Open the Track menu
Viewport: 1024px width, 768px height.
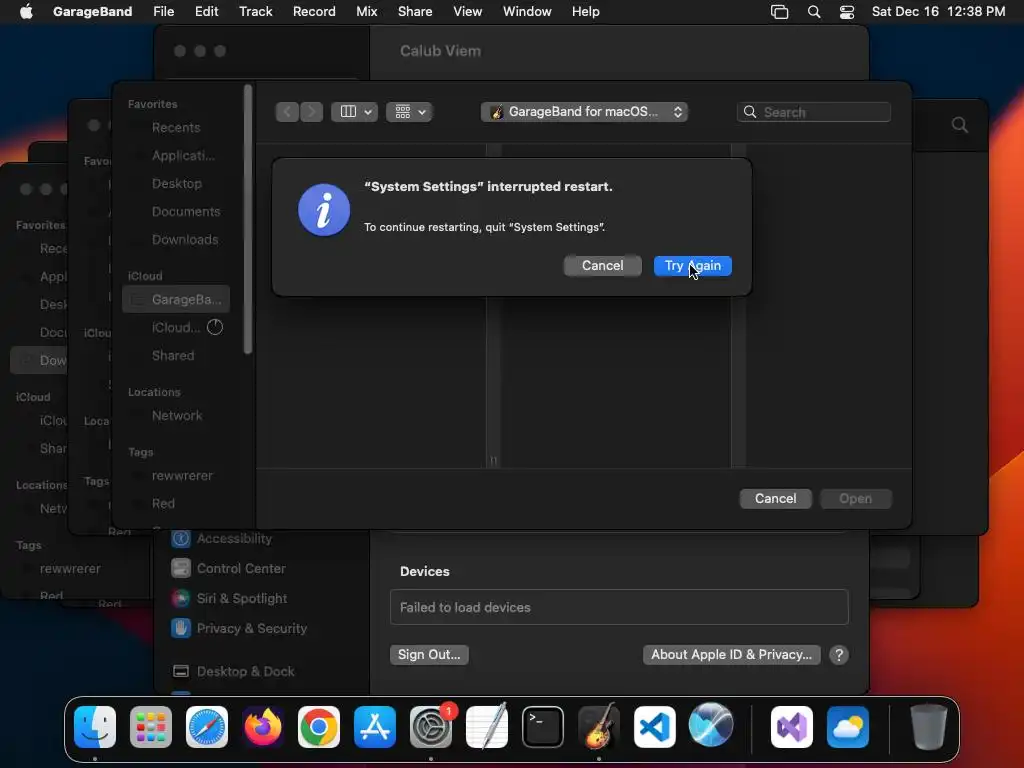255,12
